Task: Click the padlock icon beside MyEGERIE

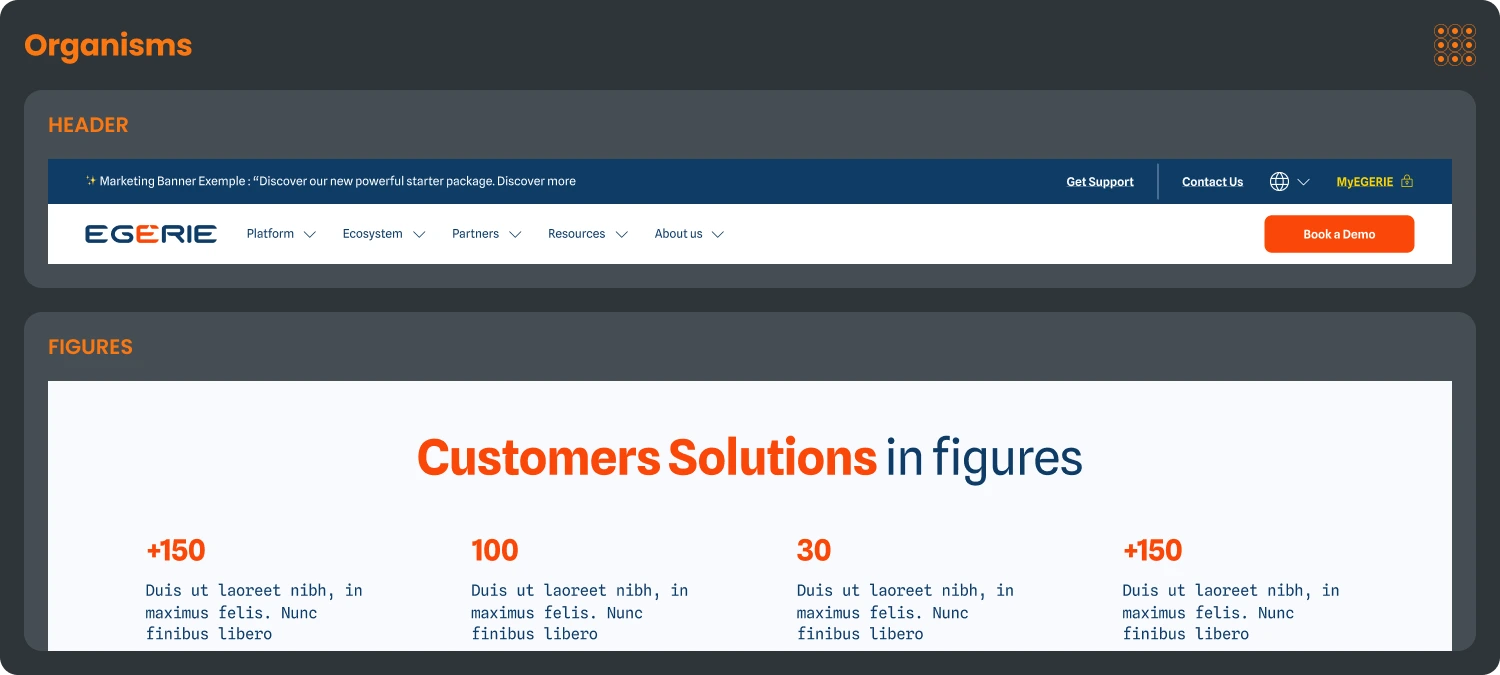Action: [x=1407, y=181]
